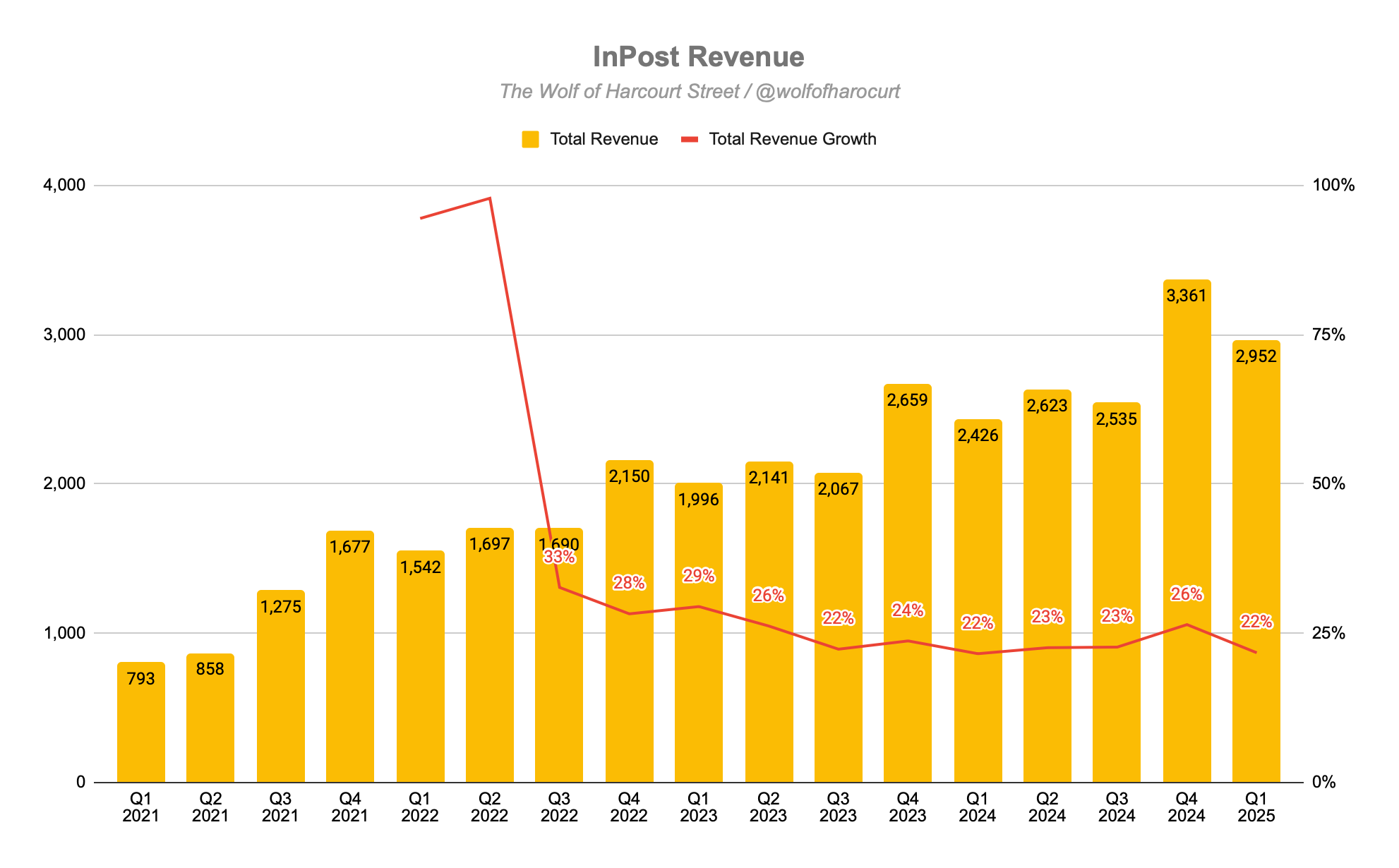Click the 4,000 left axis label

[64, 186]
